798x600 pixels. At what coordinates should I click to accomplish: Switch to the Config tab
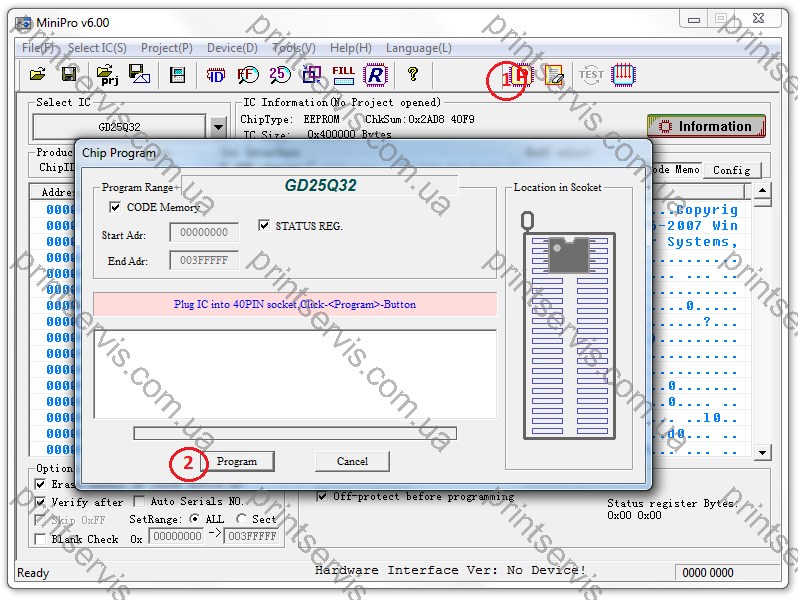732,170
